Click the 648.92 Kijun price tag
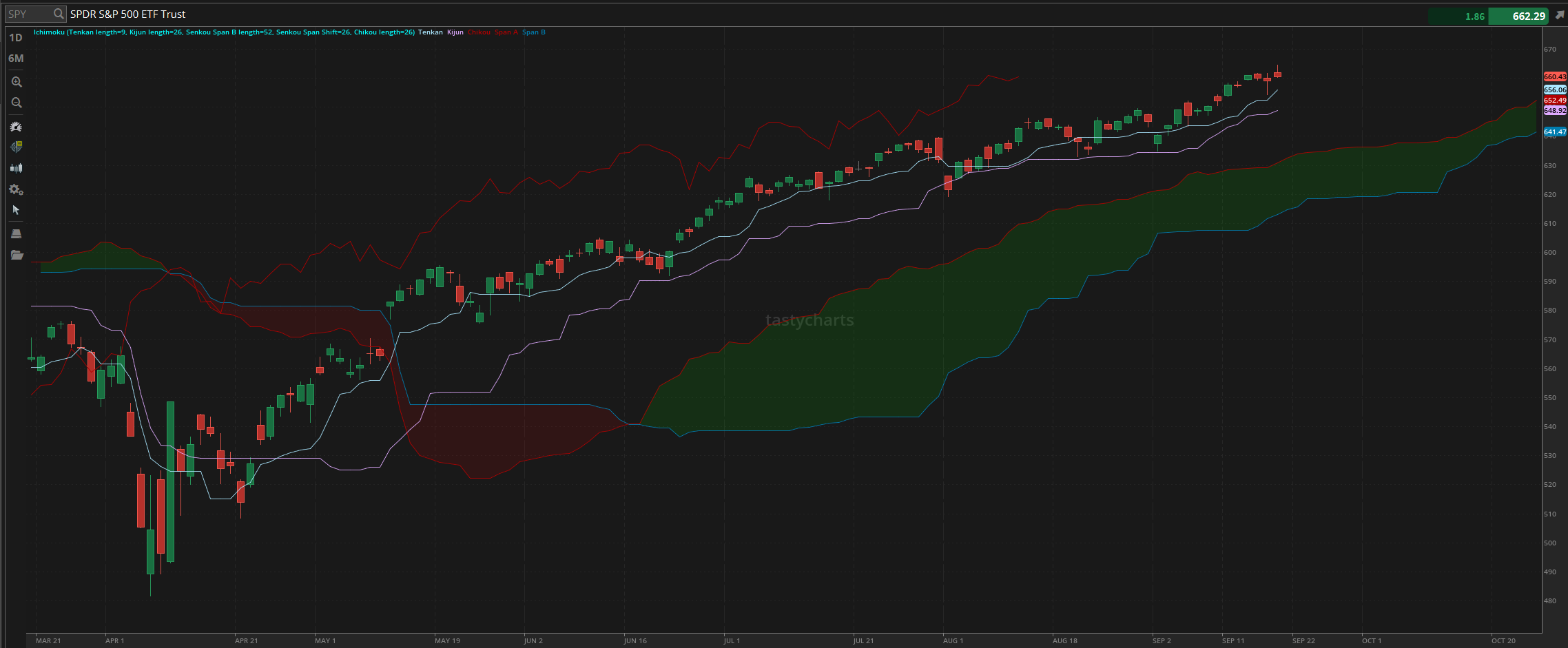Image resolution: width=1568 pixels, height=648 pixels. pyautogui.click(x=1555, y=110)
